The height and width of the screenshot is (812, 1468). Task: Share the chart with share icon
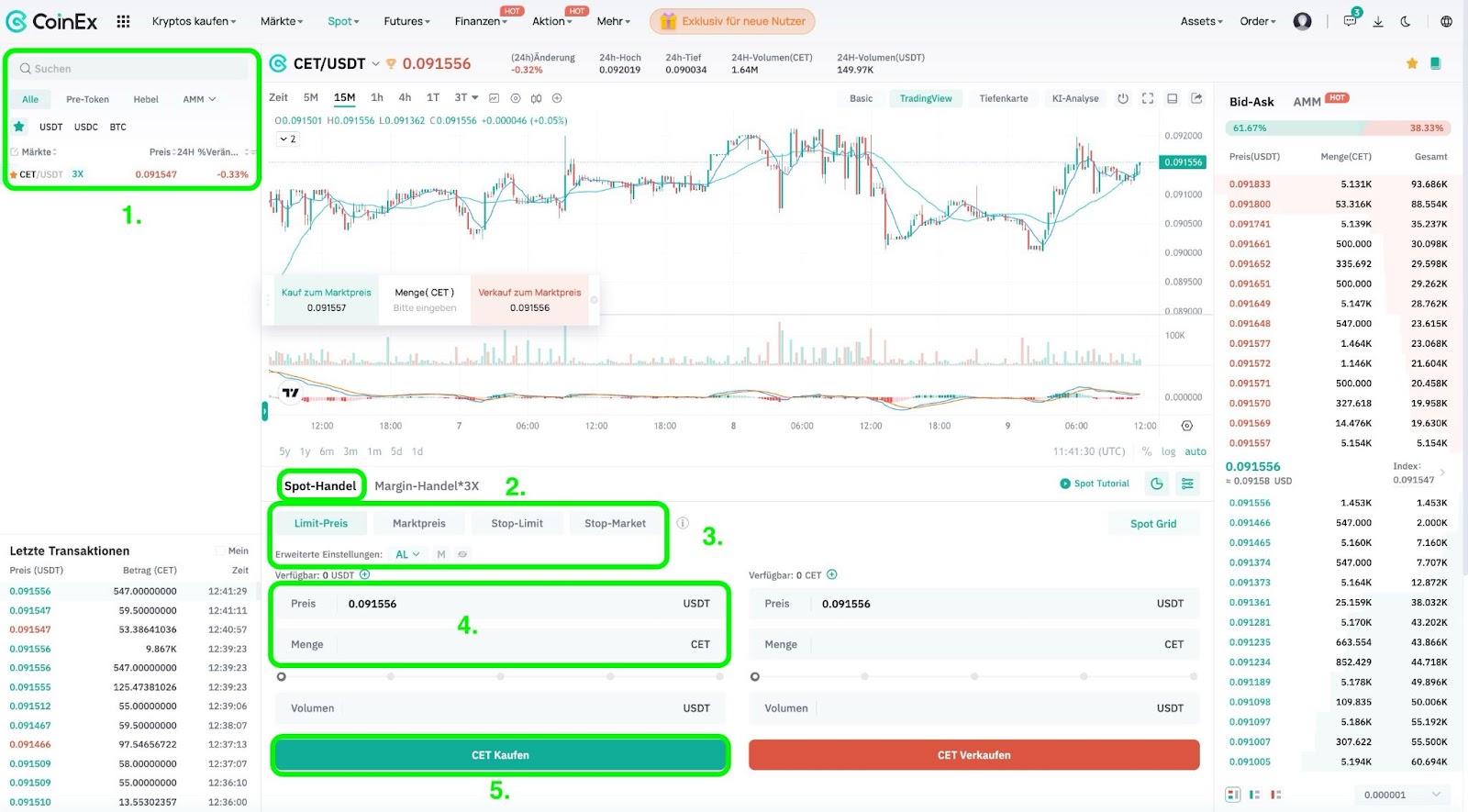click(1196, 98)
